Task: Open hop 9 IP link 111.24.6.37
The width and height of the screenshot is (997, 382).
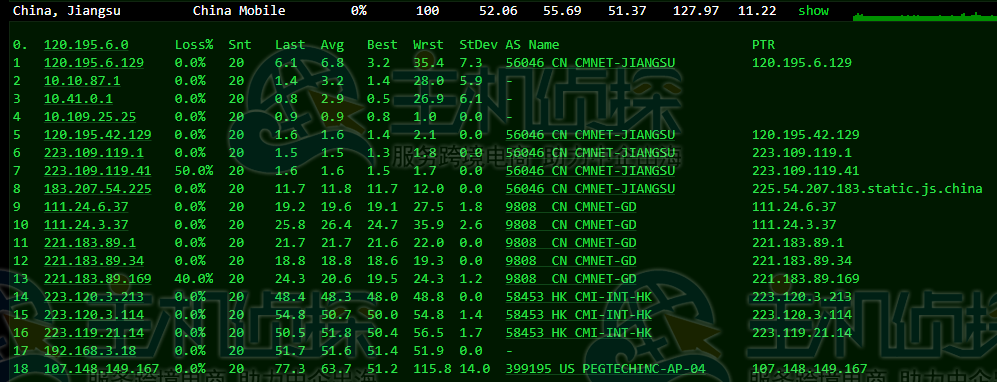Action: [86, 207]
